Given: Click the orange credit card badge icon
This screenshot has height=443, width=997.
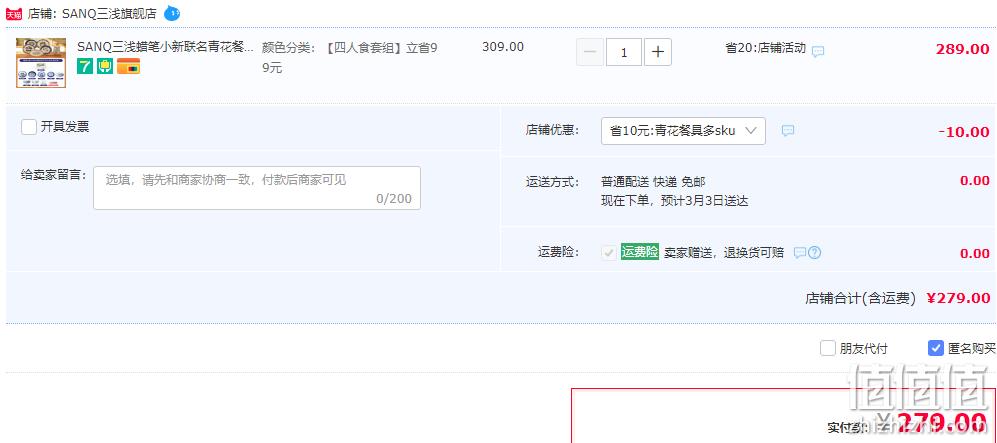Looking at the screenshot, I should tap(128, 66).
